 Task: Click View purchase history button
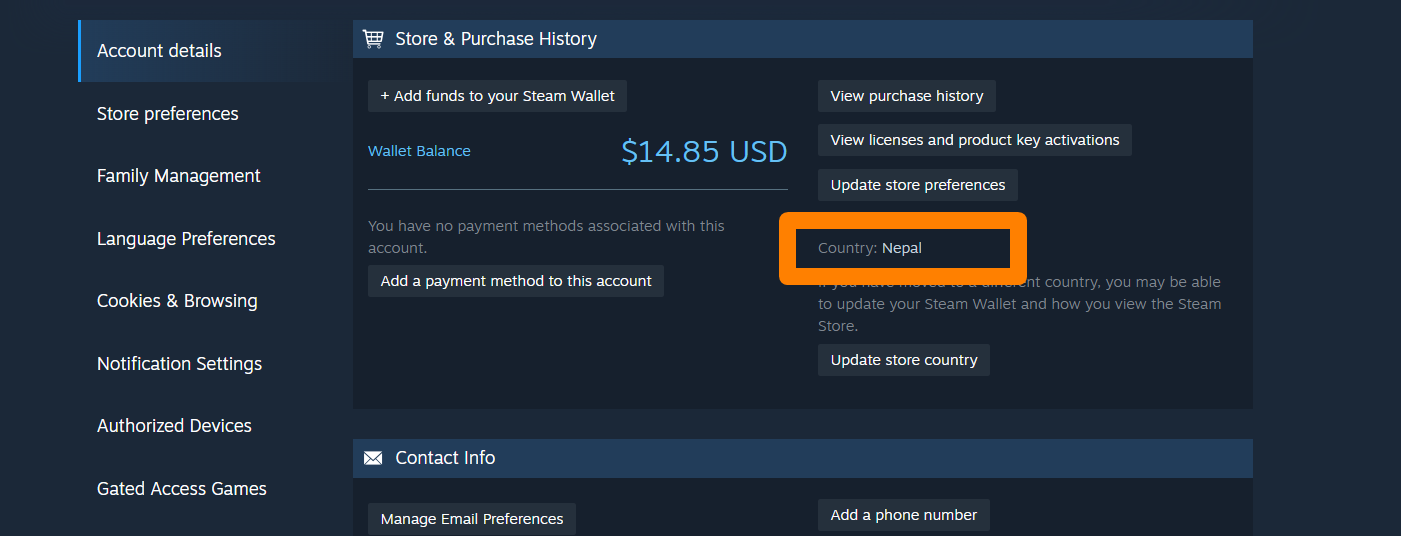[907, 96]
